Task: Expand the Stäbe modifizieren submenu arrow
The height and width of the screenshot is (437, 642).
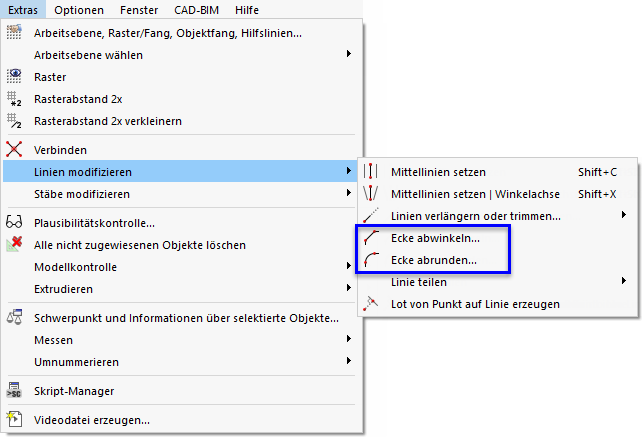Action: (x=348, y=193)
